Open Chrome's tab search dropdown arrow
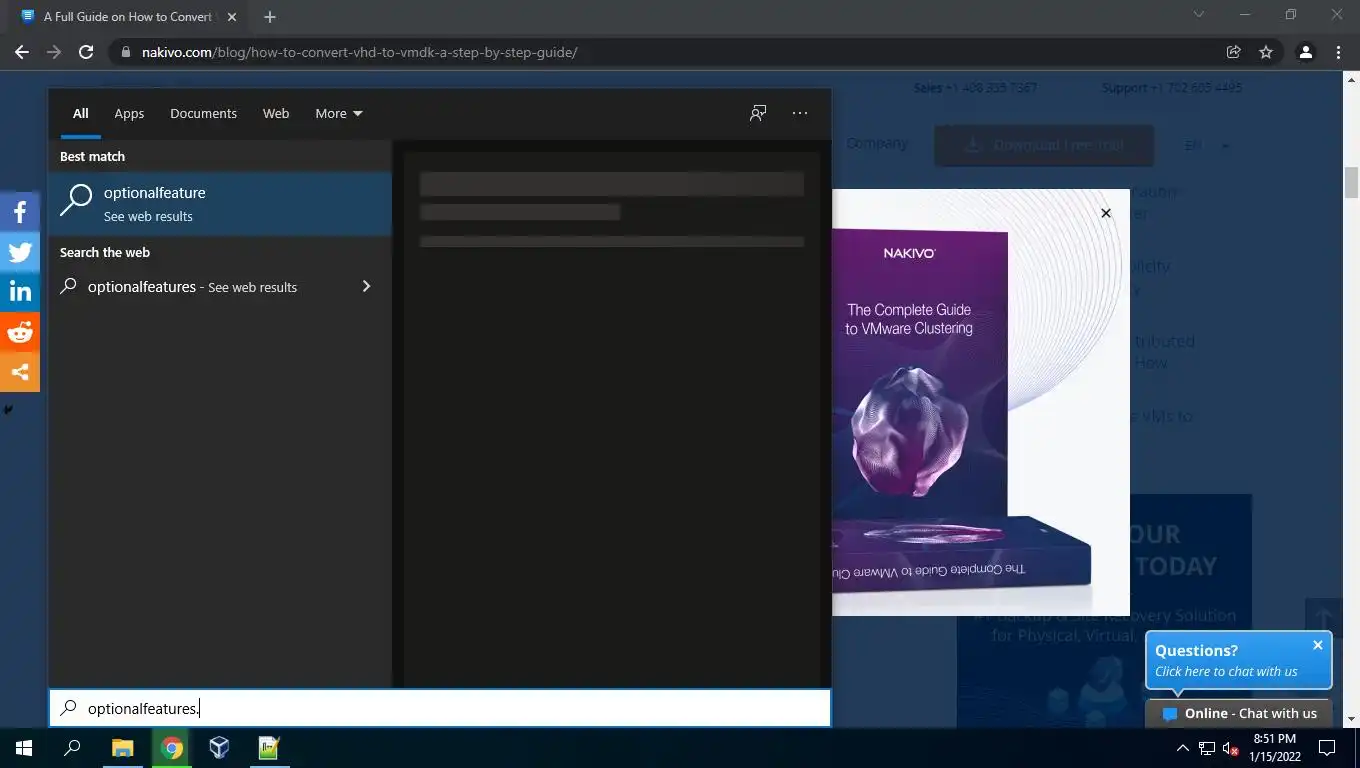The height and width of the screenshot is (768, 1360). (1199, 15)
